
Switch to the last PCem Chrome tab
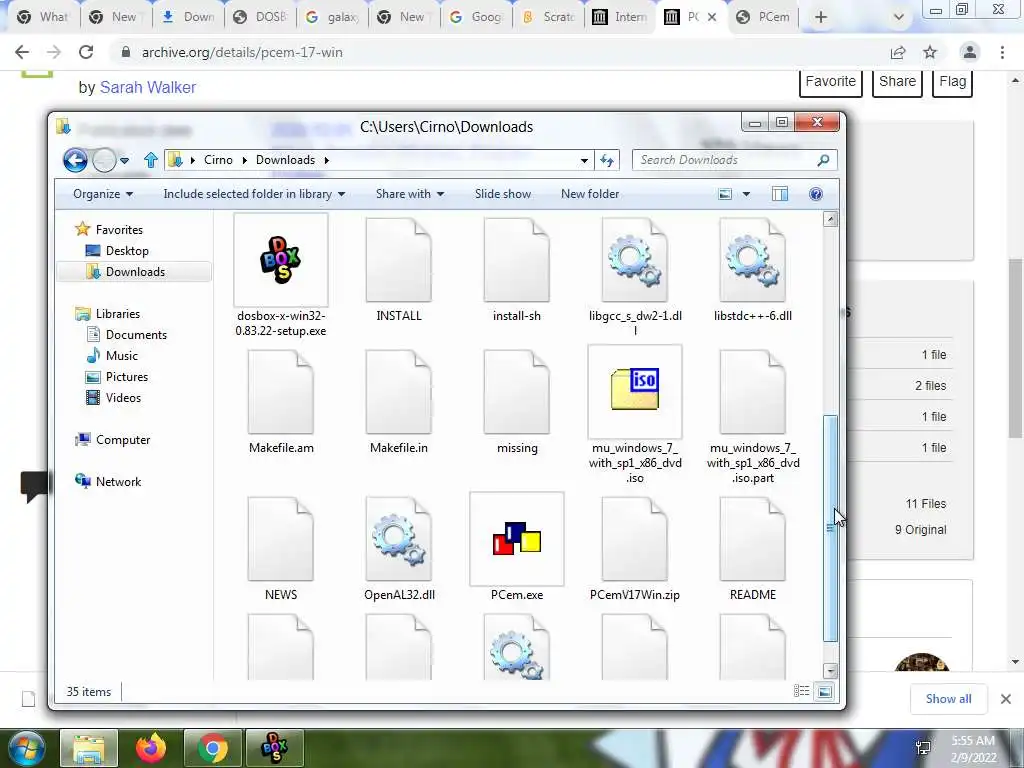pos(763,17)
